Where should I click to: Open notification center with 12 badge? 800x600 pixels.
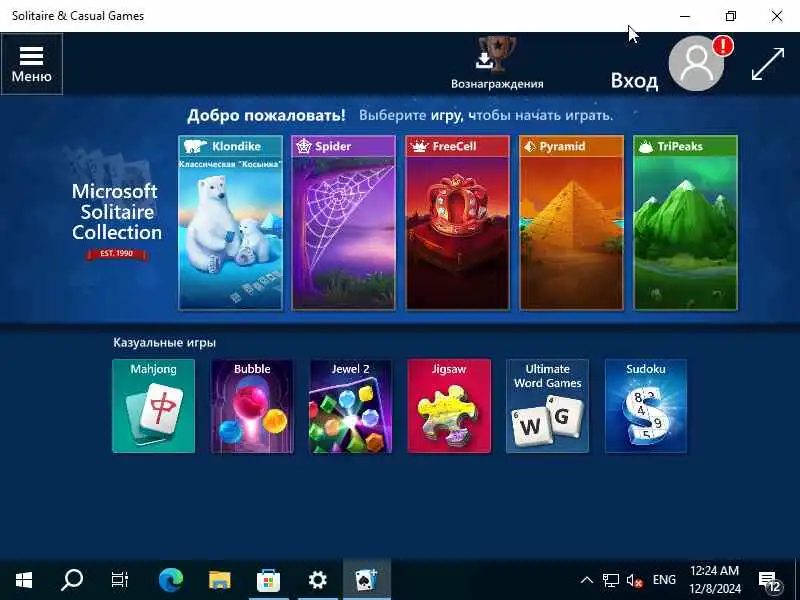770,581
